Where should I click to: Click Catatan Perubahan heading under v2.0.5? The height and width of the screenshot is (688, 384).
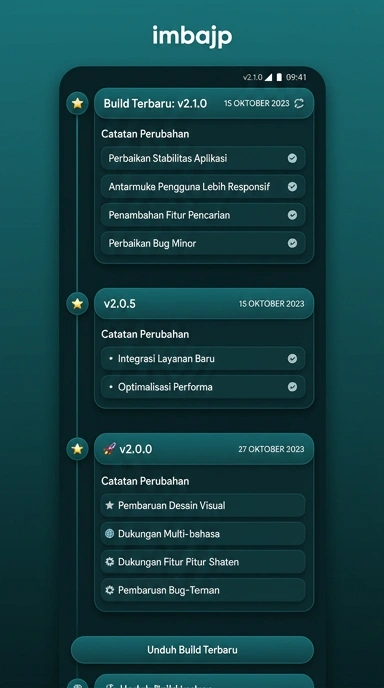(145, 334)
